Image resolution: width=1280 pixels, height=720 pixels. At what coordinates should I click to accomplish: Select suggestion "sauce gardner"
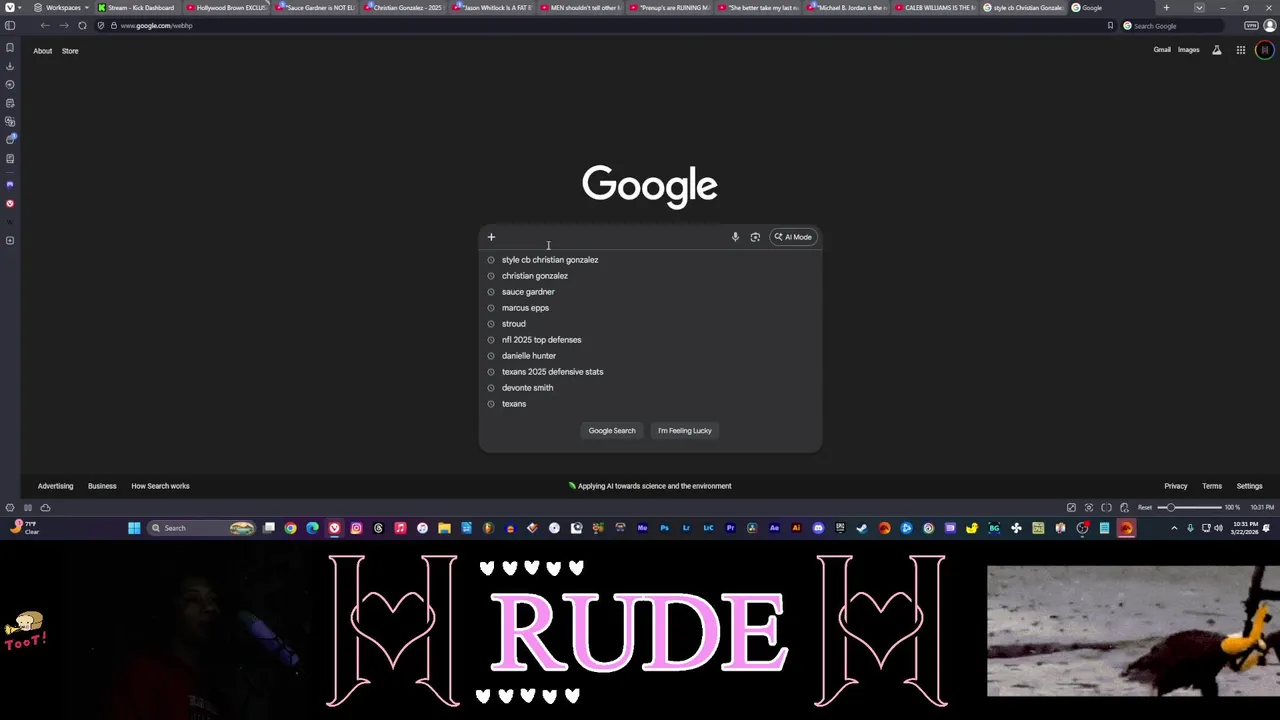click(528, 292)
